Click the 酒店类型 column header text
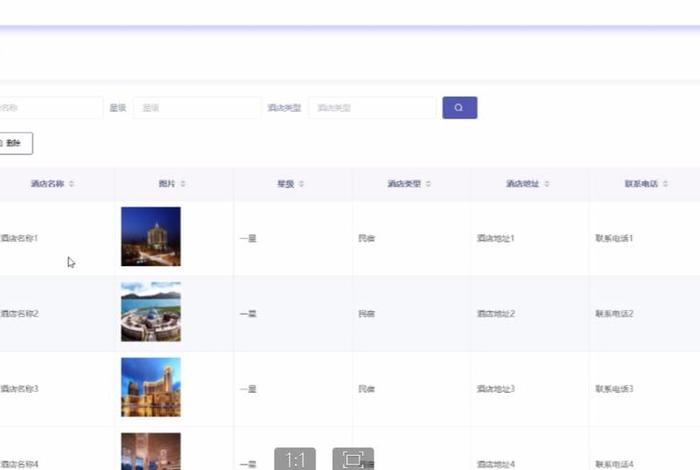The image size is (700, 470). click(404, 183)
